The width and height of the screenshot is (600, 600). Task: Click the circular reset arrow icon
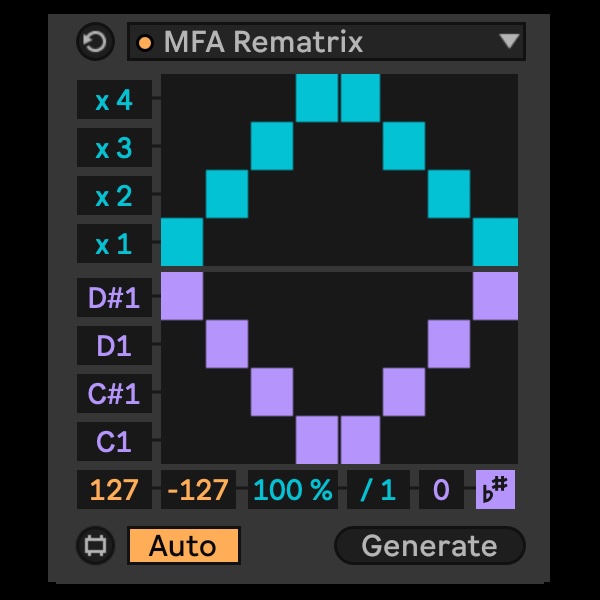click(x=96, y=42)
